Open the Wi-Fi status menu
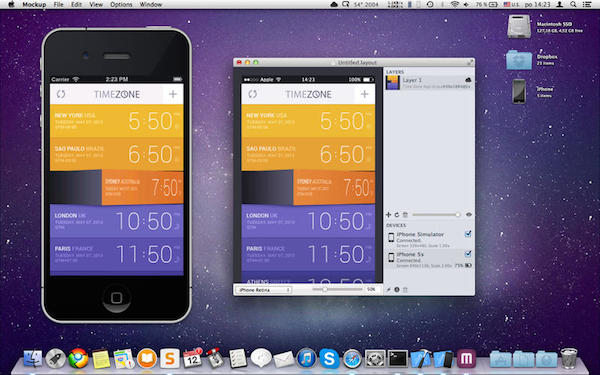Image resolution: width=600 pixels, height=375 pixels. [x=455, y=5]
